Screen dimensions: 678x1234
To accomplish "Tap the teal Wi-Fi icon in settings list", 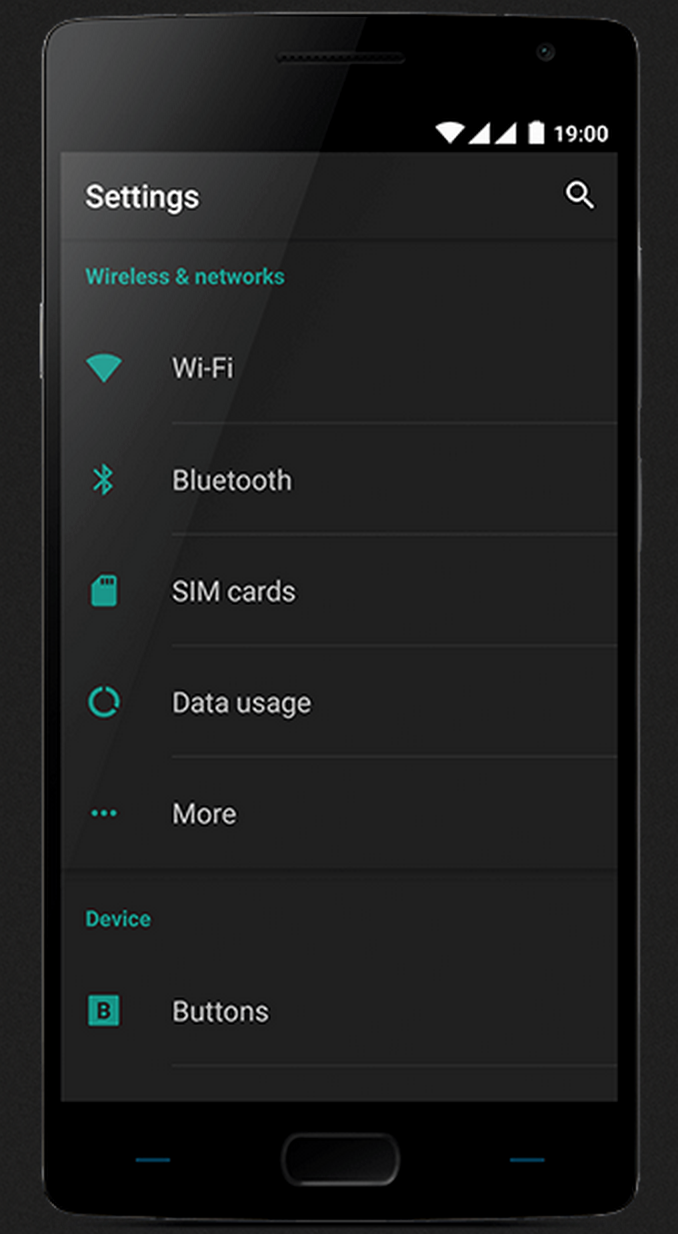I will point(104,368).
